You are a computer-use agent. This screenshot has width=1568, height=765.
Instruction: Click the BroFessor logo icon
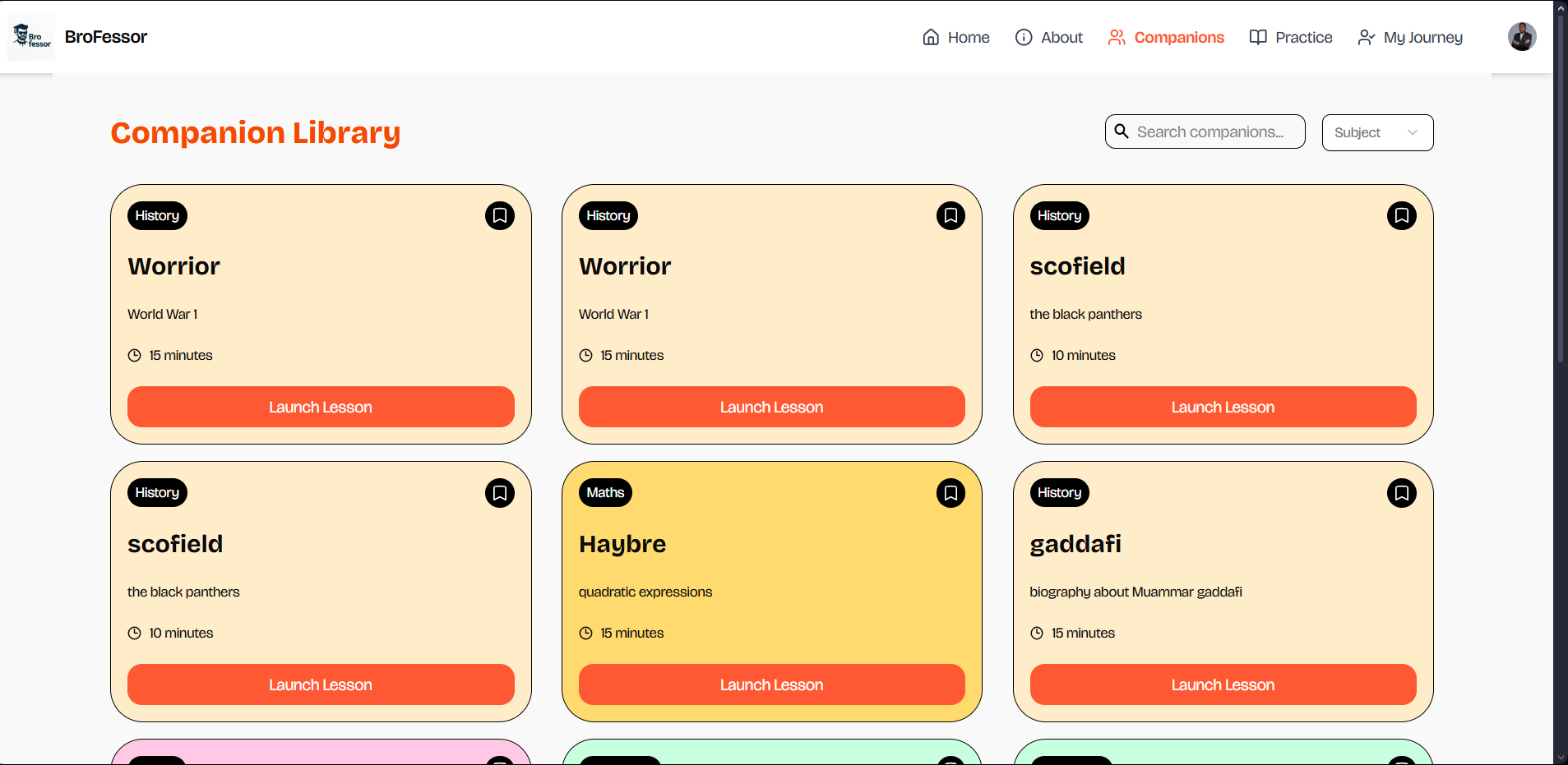[x=31, y=37]
